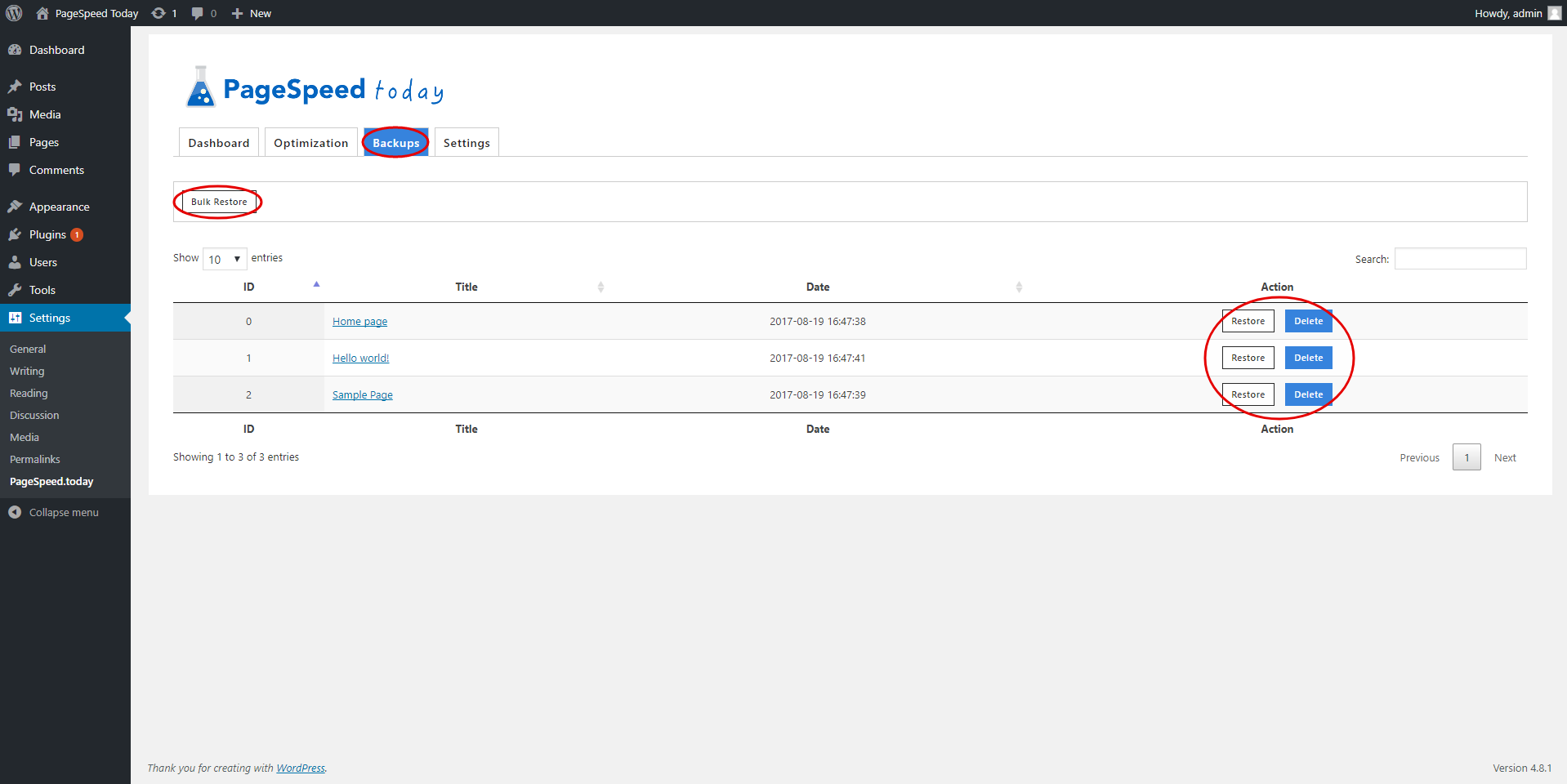Go to Next page of entries

pyautogui.click(x=1505, y=457)
